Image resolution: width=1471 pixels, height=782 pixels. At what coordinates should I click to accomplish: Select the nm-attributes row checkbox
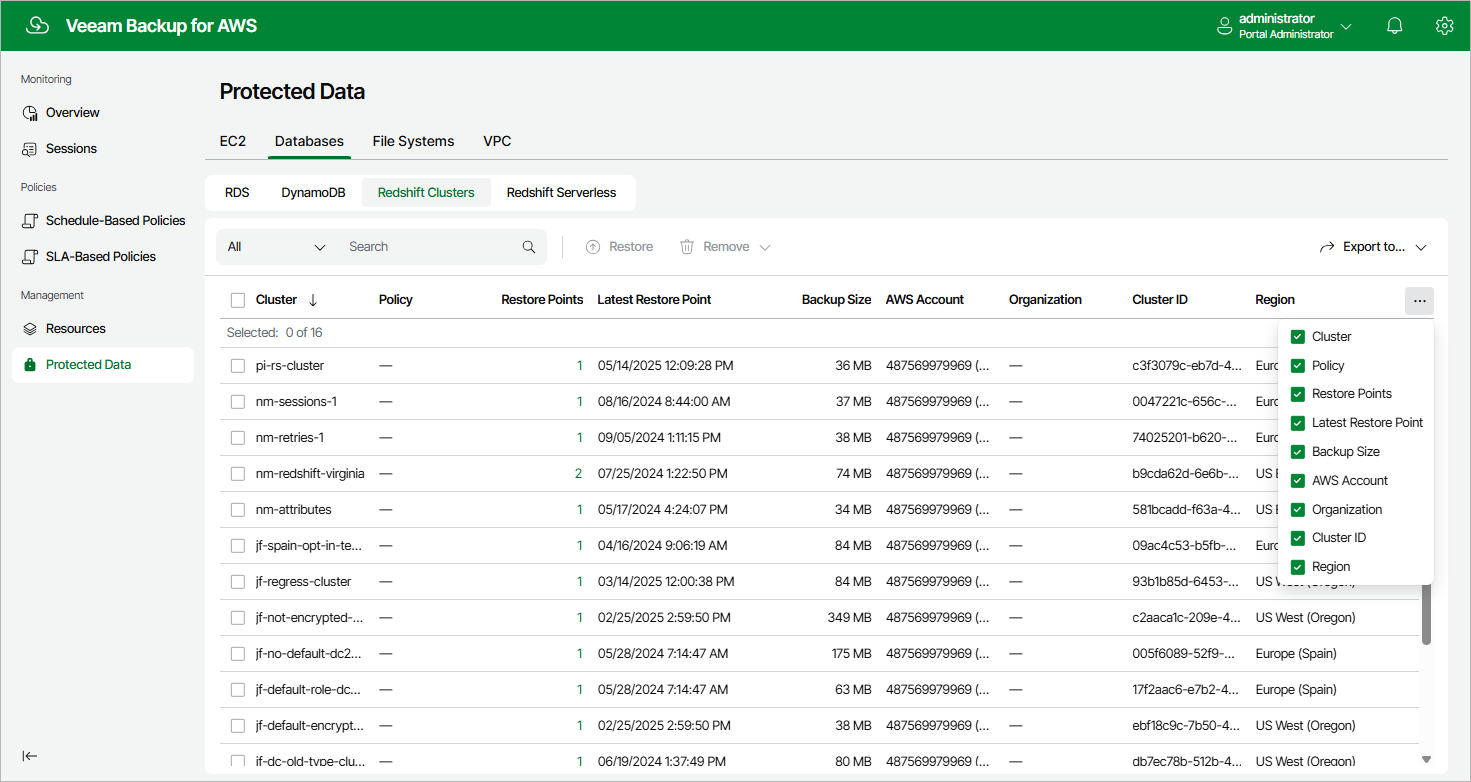(x=238, y=510)
